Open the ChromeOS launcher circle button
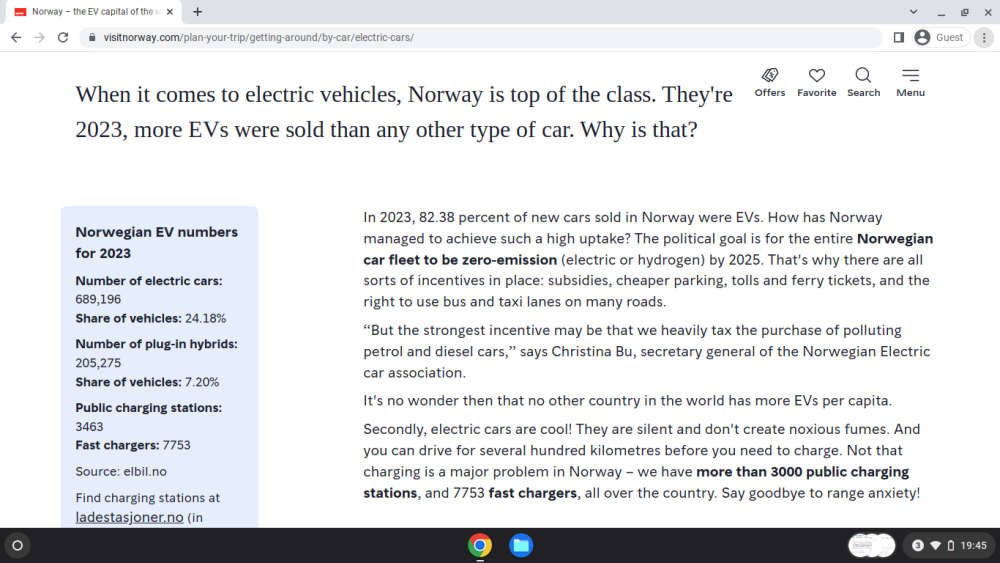Viewport: 1000px width, 563px height. click(18, 545)
